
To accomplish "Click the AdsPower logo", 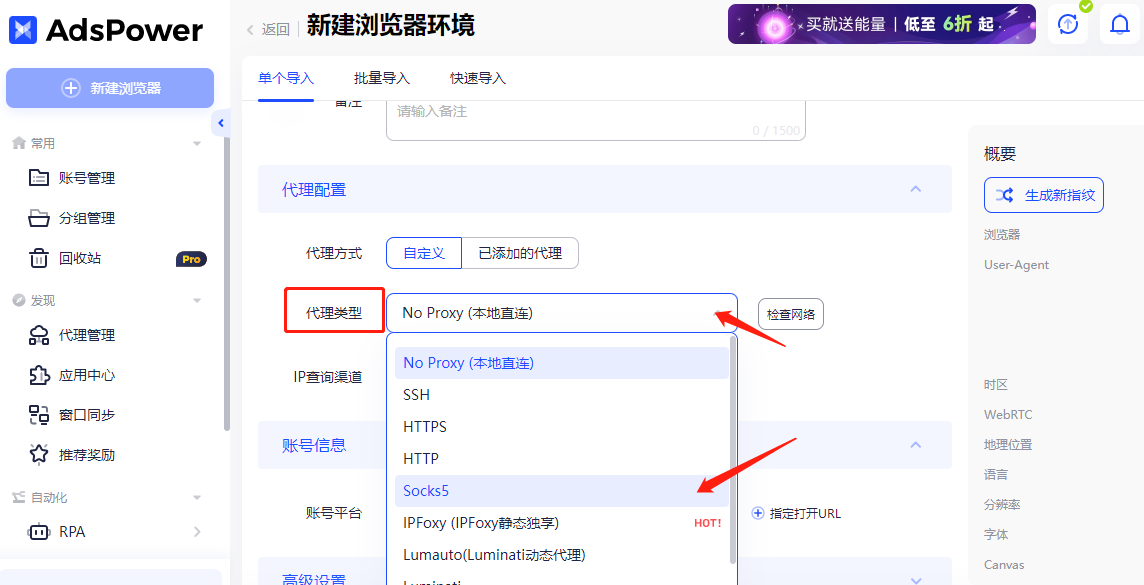I will pyautogui.click(x=106, y=30).
